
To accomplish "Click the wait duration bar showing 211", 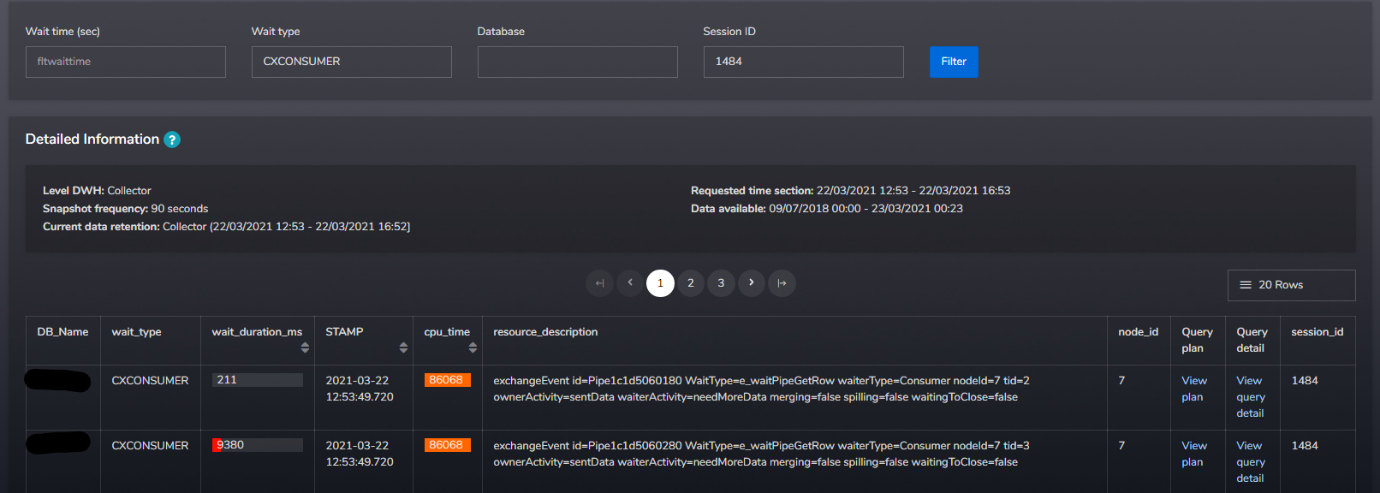I will (257, 380).
